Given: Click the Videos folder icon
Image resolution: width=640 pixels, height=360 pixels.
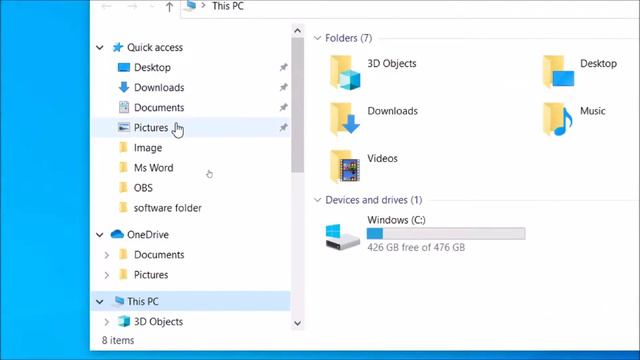Looking at the screenshot, I should (x=345, y=167).
